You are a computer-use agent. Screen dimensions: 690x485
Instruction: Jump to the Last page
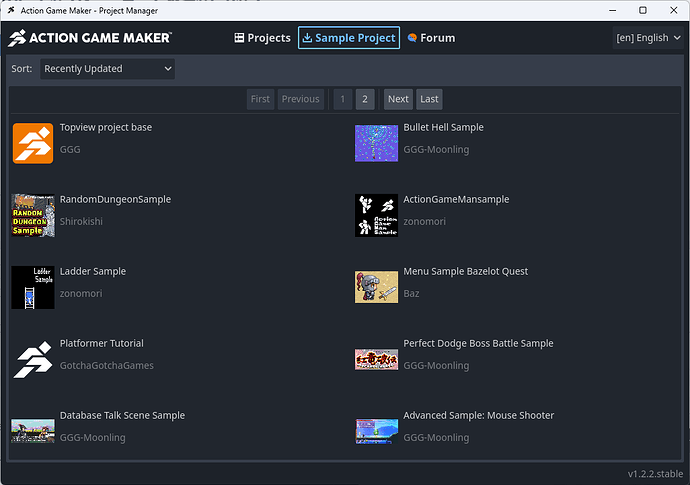[x=429, y=99]
